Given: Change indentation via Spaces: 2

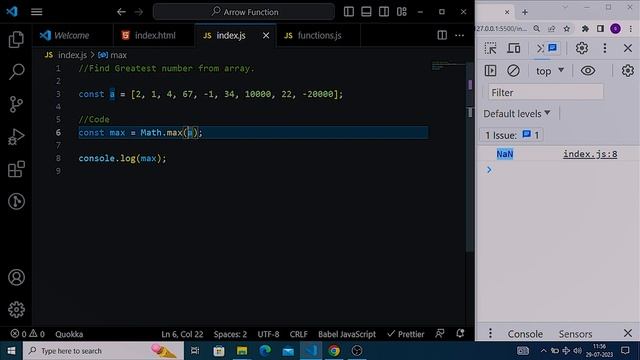Looking at the screenshot, I should click(230, 334).
